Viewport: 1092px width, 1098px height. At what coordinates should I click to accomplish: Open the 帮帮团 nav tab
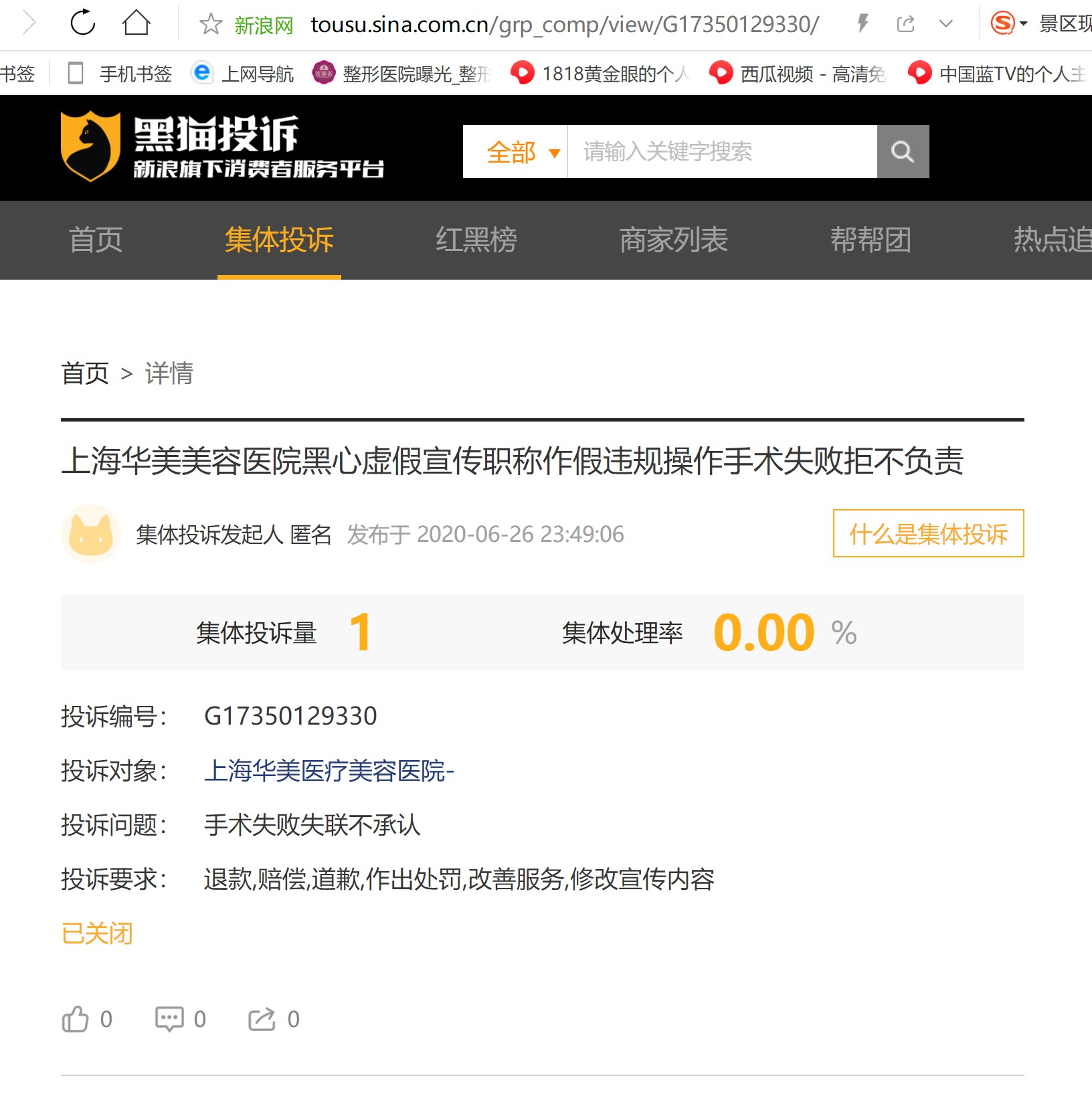tap(871, 240)
